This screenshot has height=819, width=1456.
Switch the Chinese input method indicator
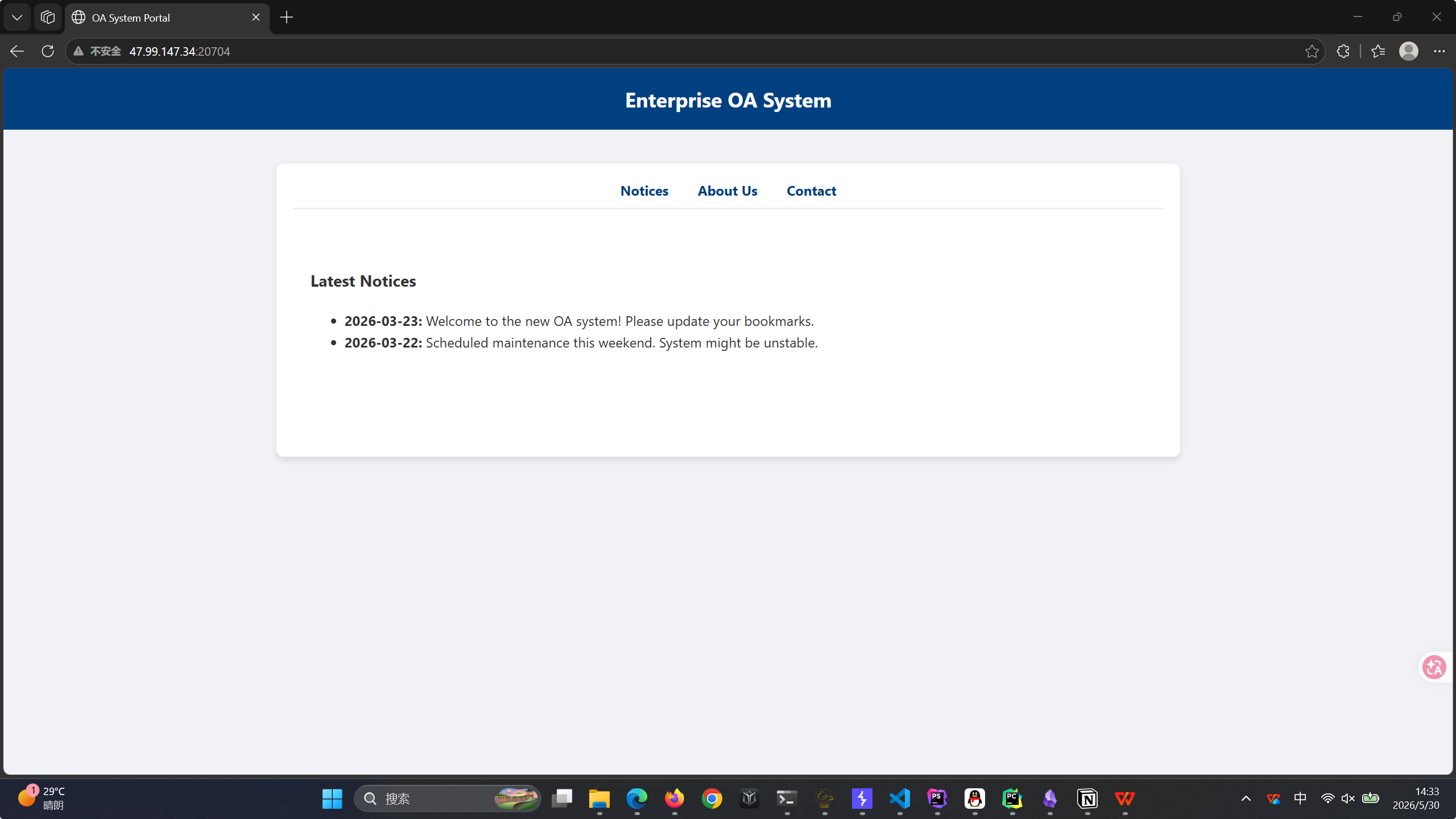1300,799
